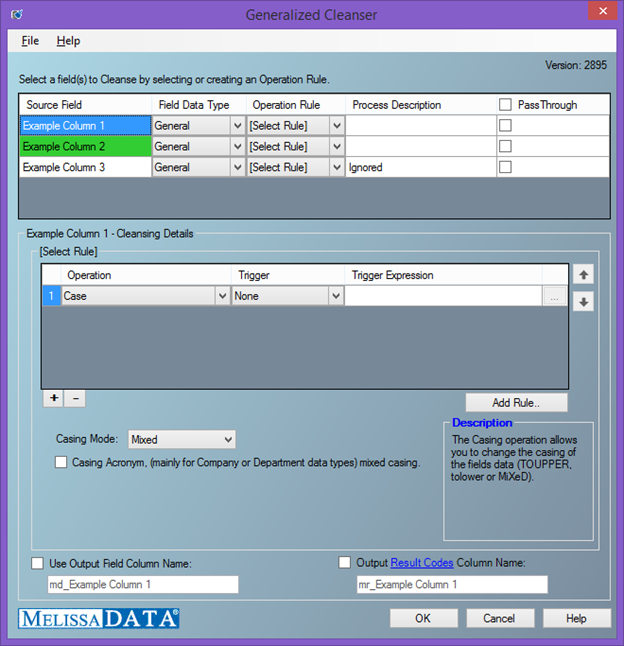
Task: Click the md_Example Column 1 text field
Action: click(143, 584)
